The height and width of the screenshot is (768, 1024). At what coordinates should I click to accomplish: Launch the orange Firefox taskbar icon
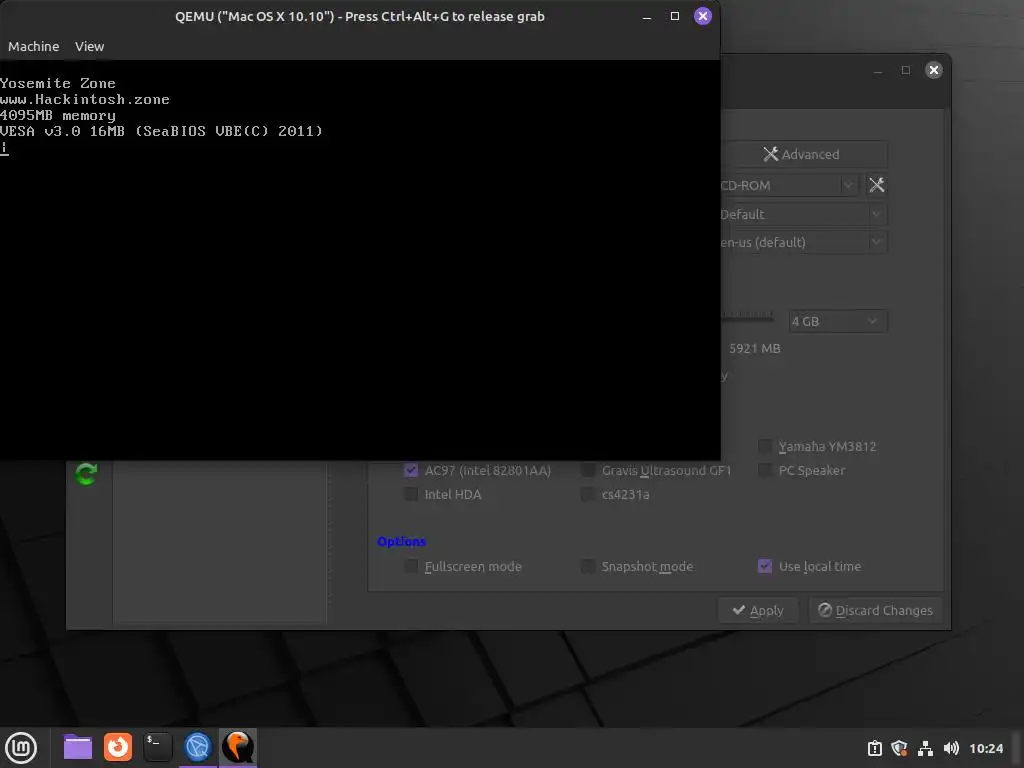pyautogui.click(x=118, y=747)
